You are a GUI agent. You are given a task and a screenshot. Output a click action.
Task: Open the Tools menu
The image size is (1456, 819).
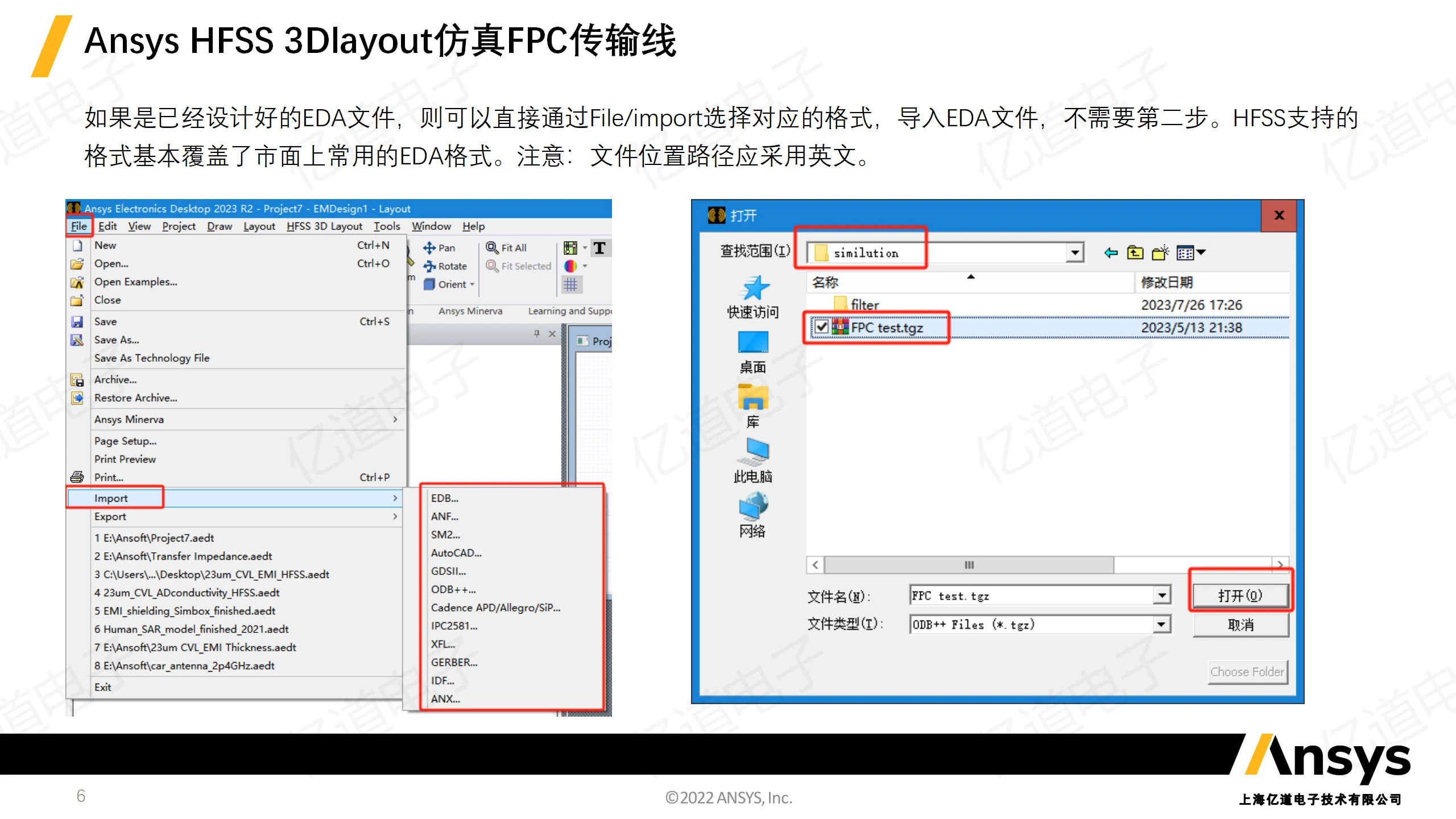tap(387, 226)
